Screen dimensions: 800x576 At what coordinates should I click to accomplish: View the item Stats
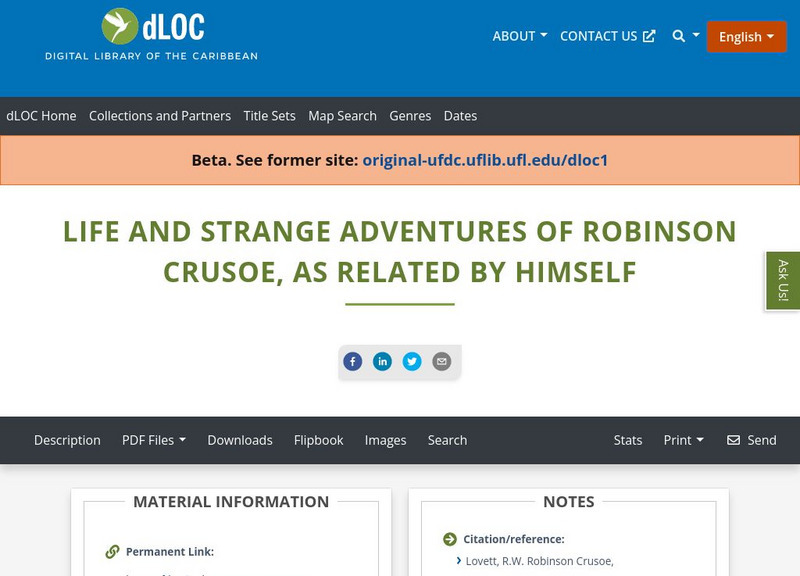(x=627, y=440)
